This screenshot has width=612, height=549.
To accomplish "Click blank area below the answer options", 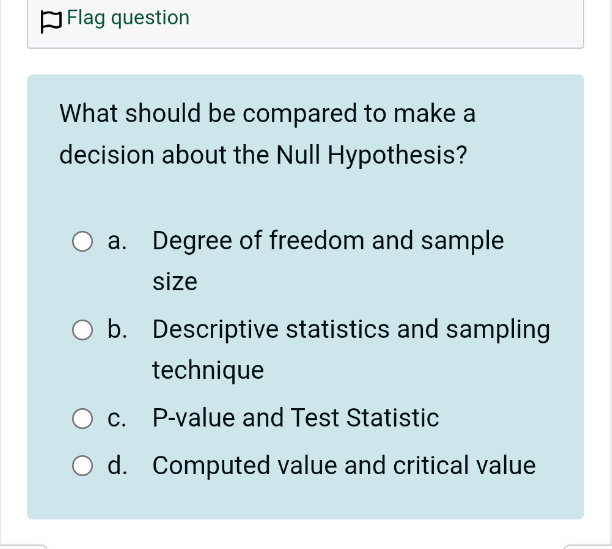I will pos(305,501).
